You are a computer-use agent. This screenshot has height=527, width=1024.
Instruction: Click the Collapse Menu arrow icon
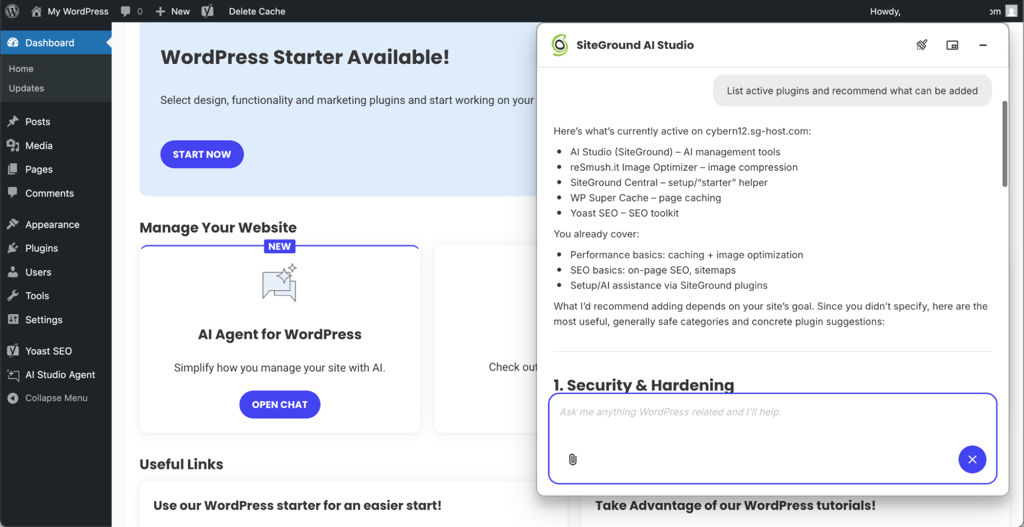[12, 398]
